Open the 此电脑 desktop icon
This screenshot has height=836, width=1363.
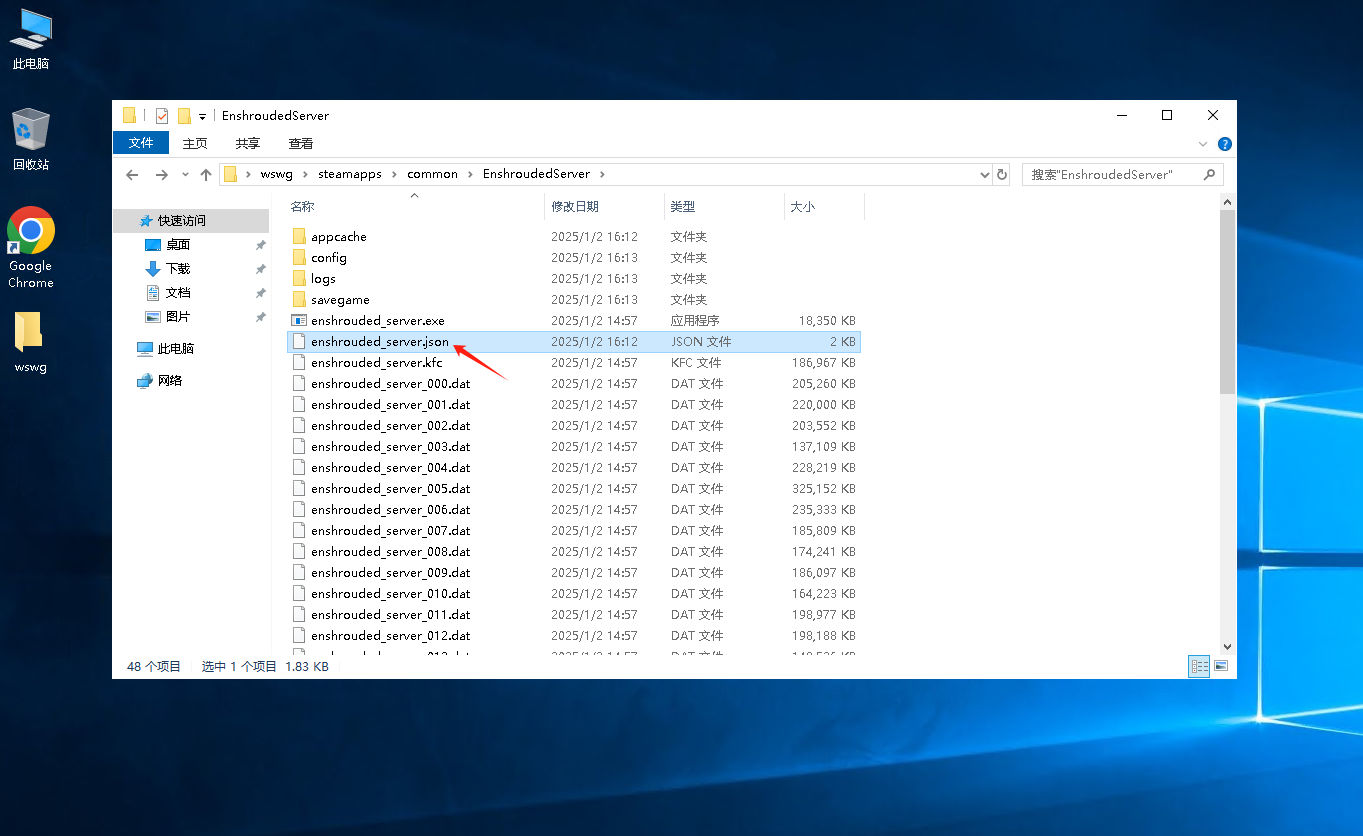(31, 40)
